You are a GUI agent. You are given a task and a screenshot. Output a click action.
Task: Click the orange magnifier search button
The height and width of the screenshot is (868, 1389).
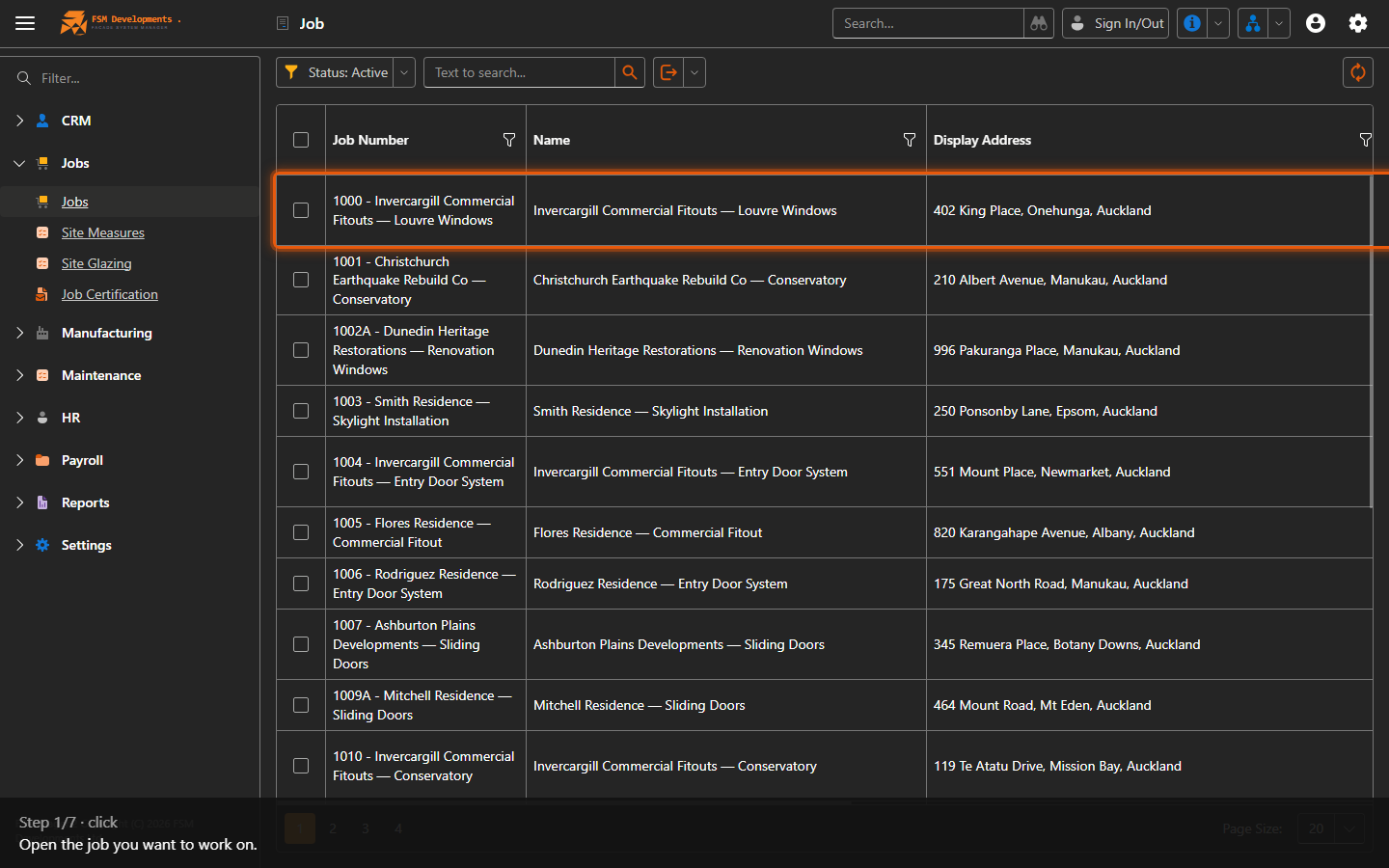(630, 72)
